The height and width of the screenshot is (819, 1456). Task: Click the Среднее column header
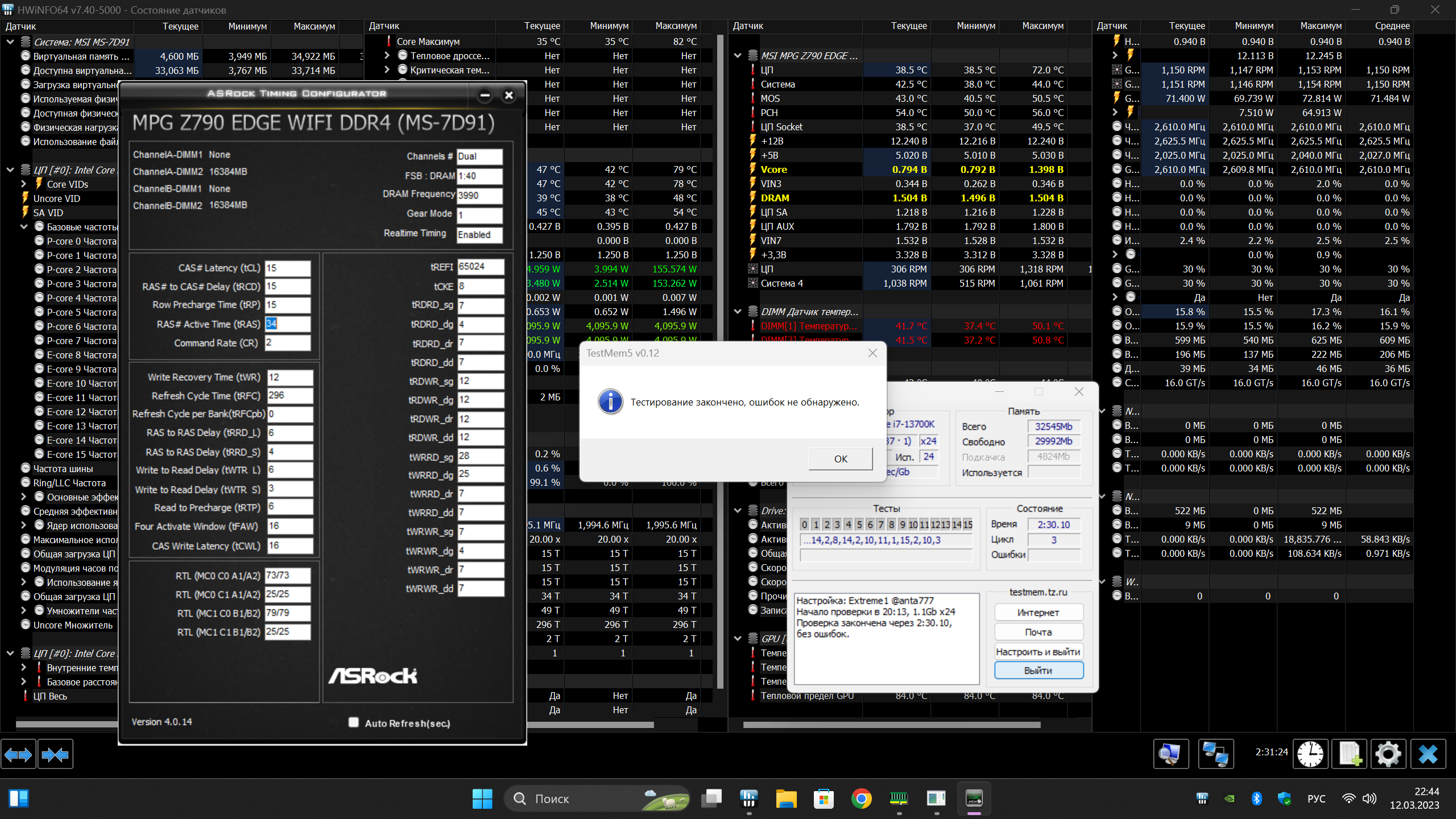point(1392,26)
